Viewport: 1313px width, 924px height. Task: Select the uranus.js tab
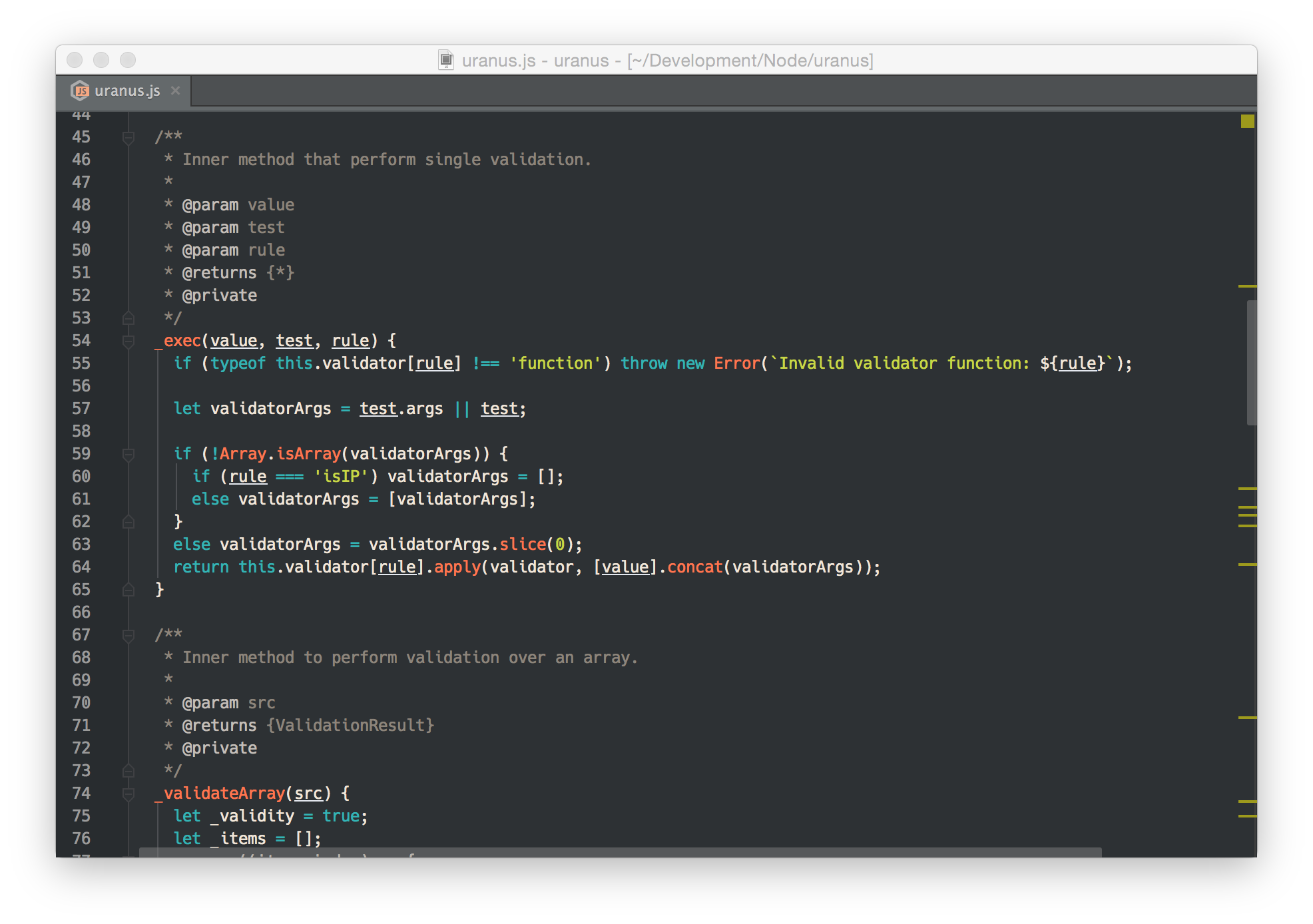coord(127,91)
